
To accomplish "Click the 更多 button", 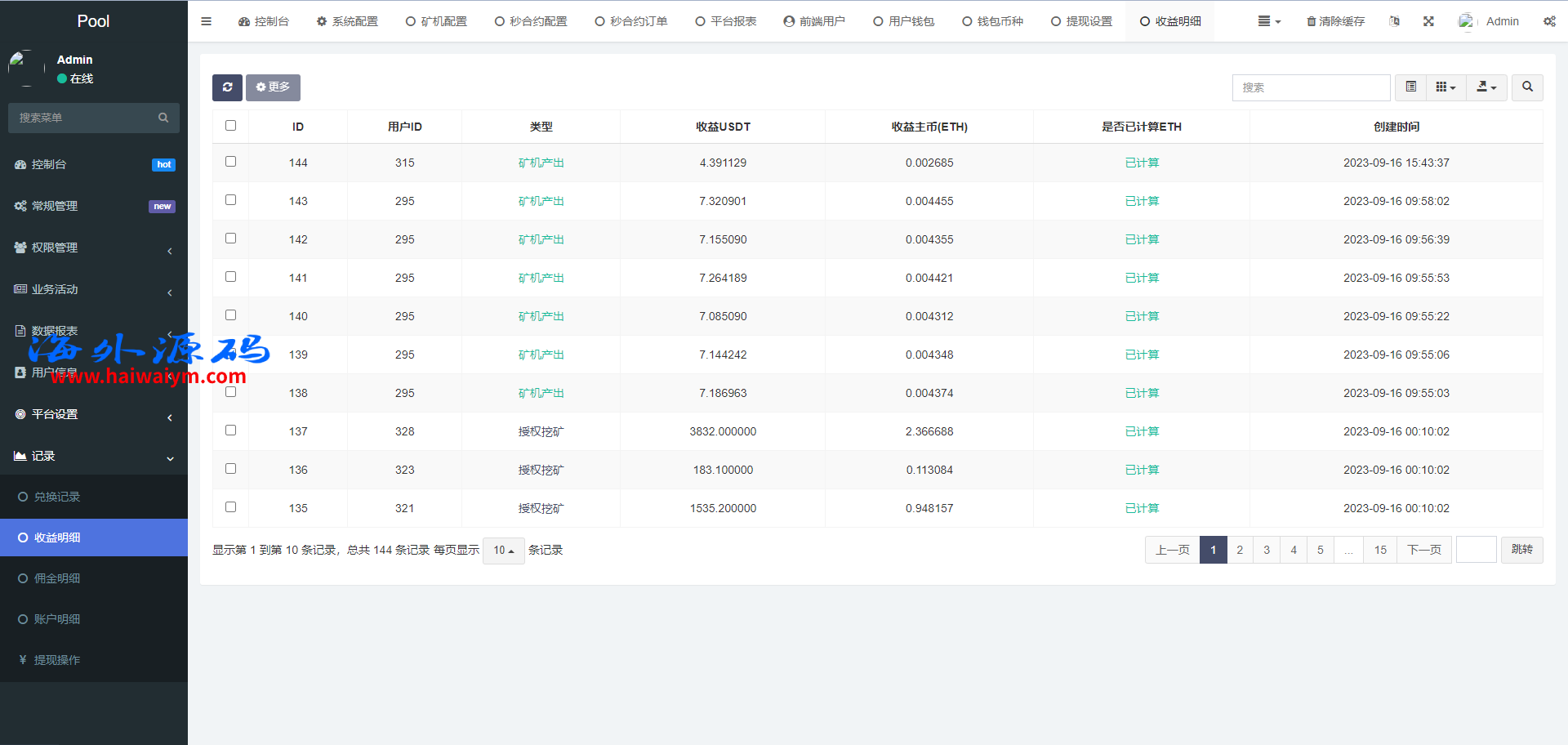I will point(273,87).
